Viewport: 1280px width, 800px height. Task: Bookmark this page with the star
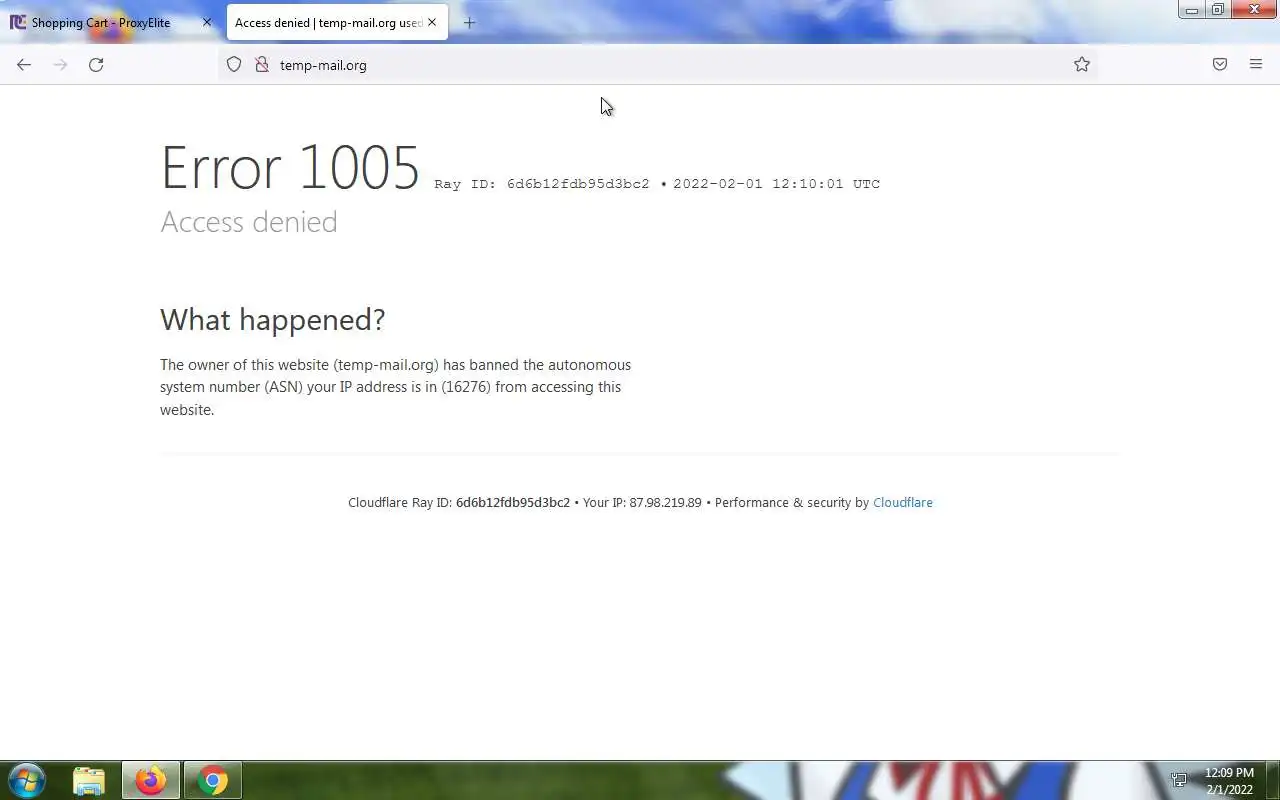point(1082,65)
